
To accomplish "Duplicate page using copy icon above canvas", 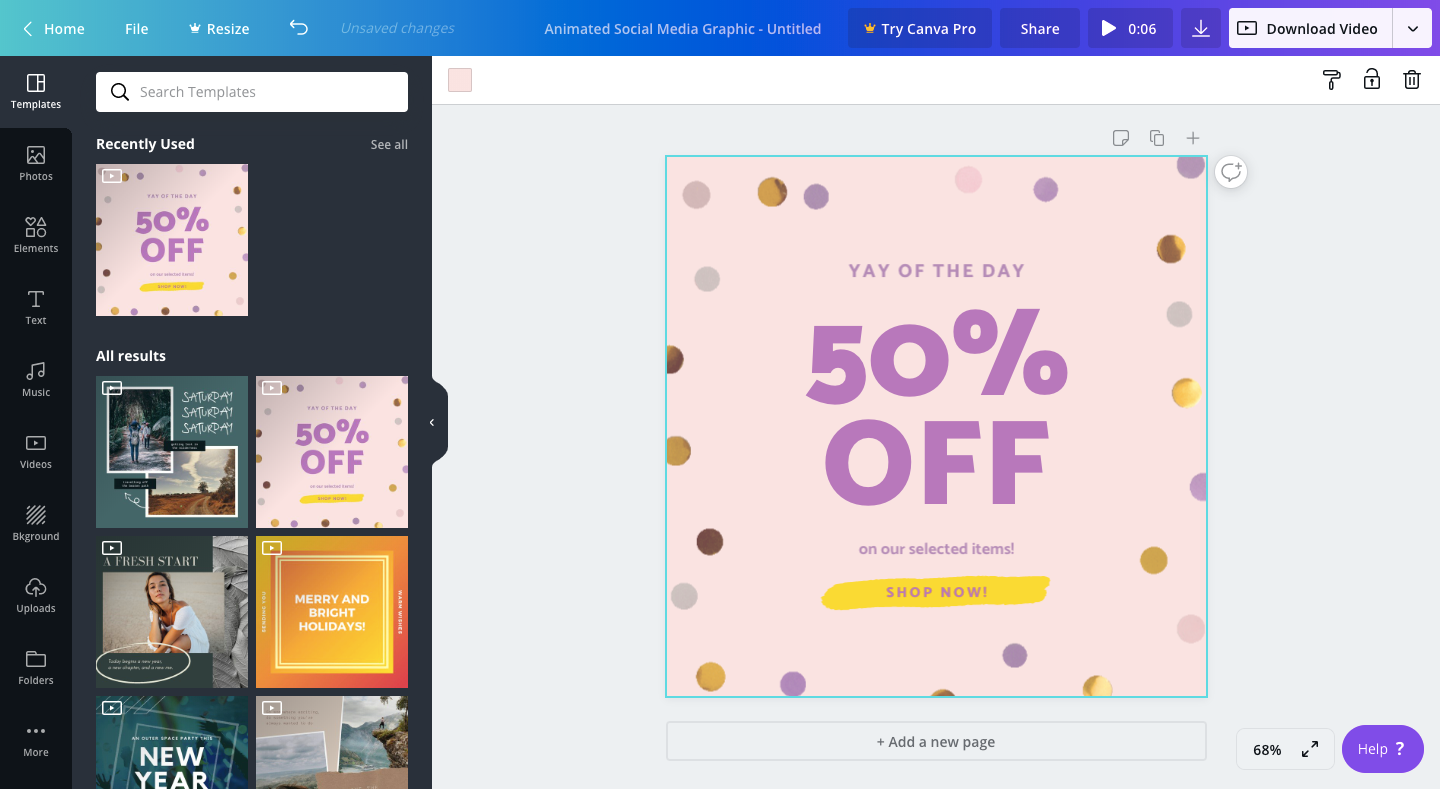I will 1156,138.
